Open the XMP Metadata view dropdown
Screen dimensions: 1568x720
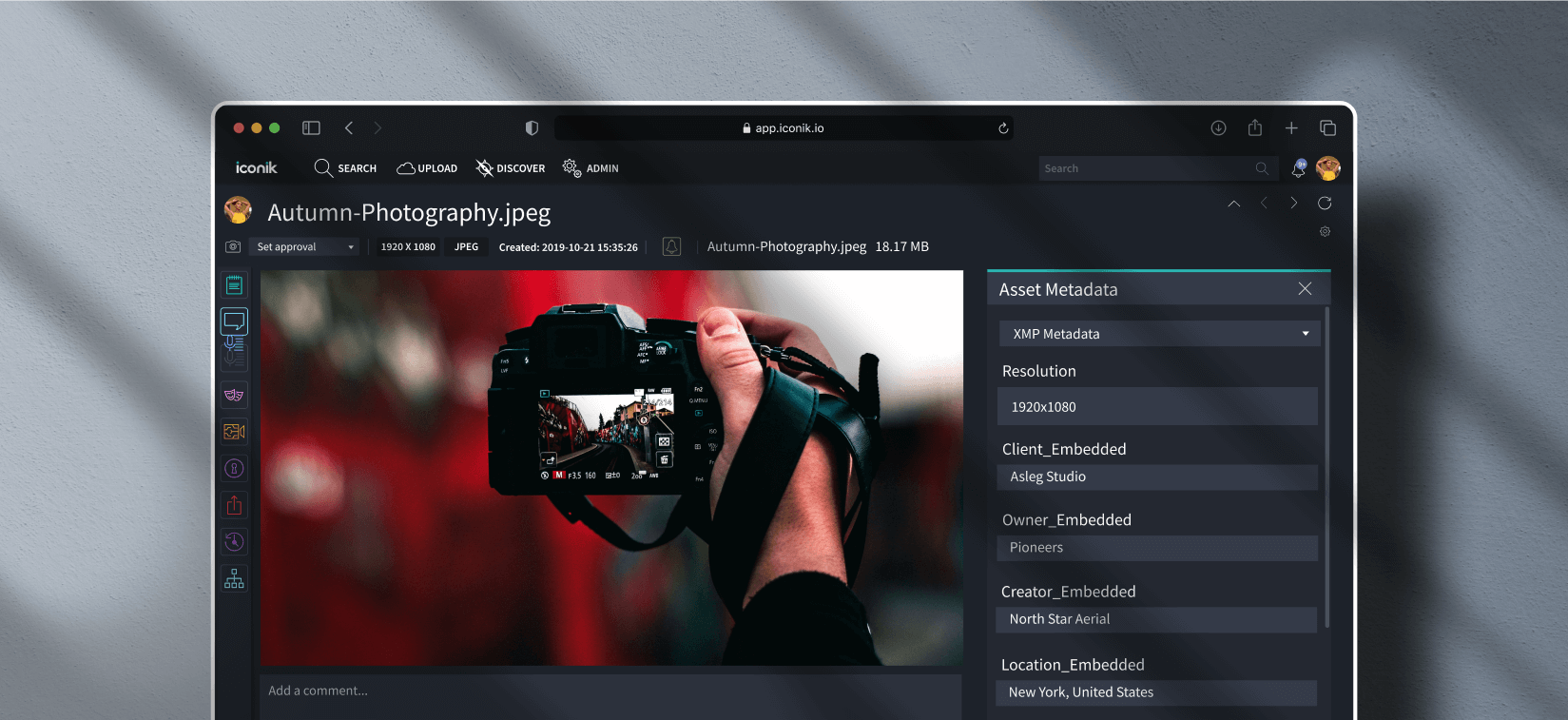pos(1158,334)
